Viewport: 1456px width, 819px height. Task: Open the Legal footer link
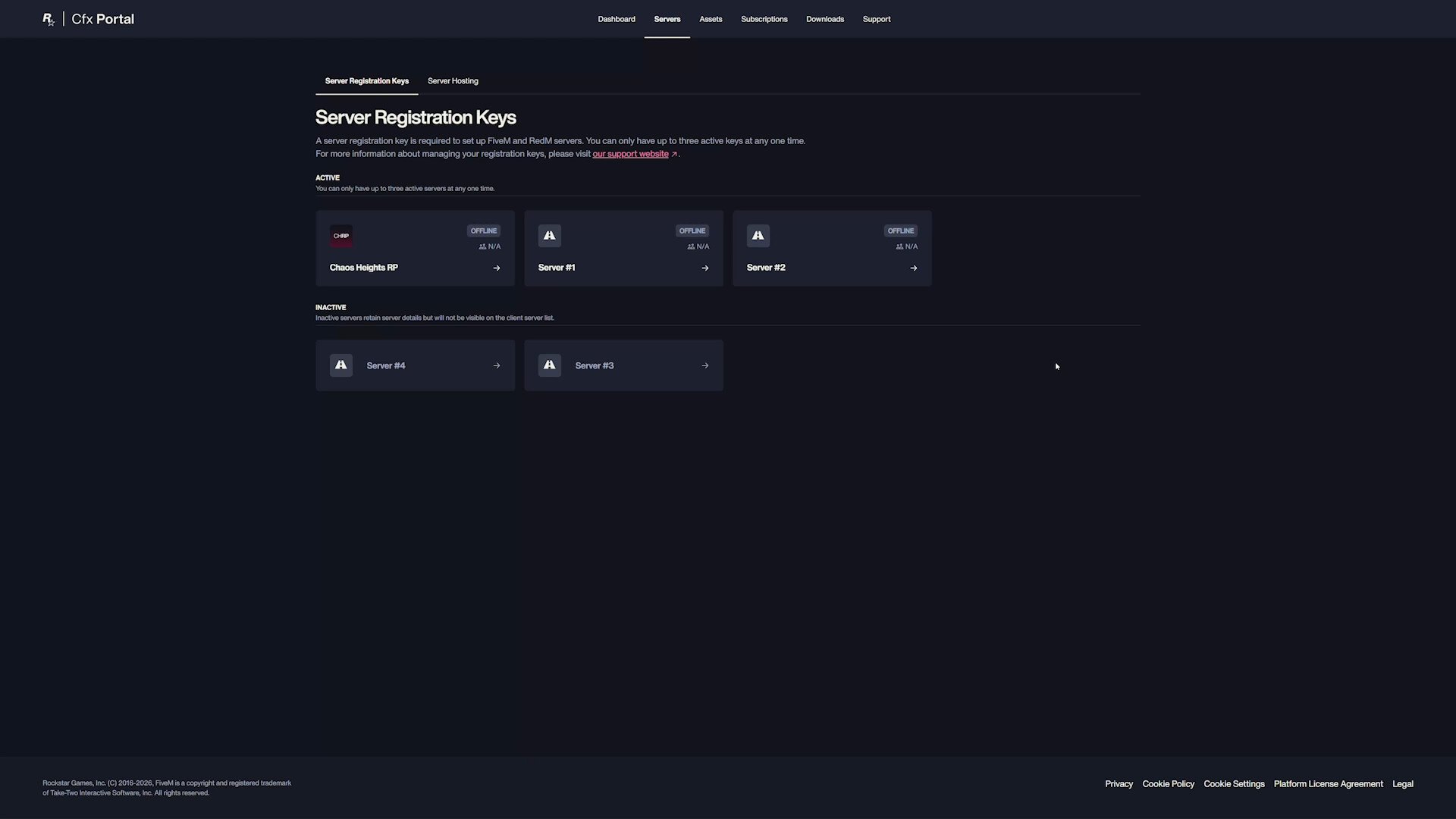1402,784
